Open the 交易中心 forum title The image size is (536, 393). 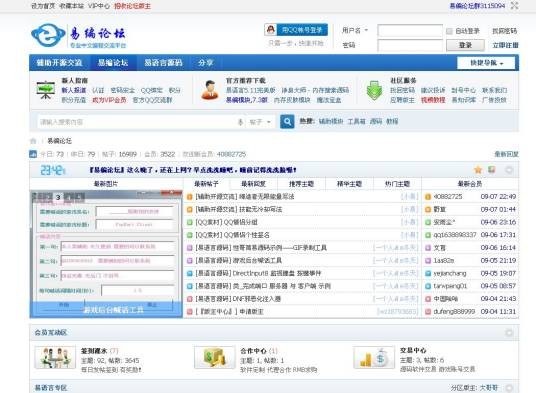tap(413, 351)
